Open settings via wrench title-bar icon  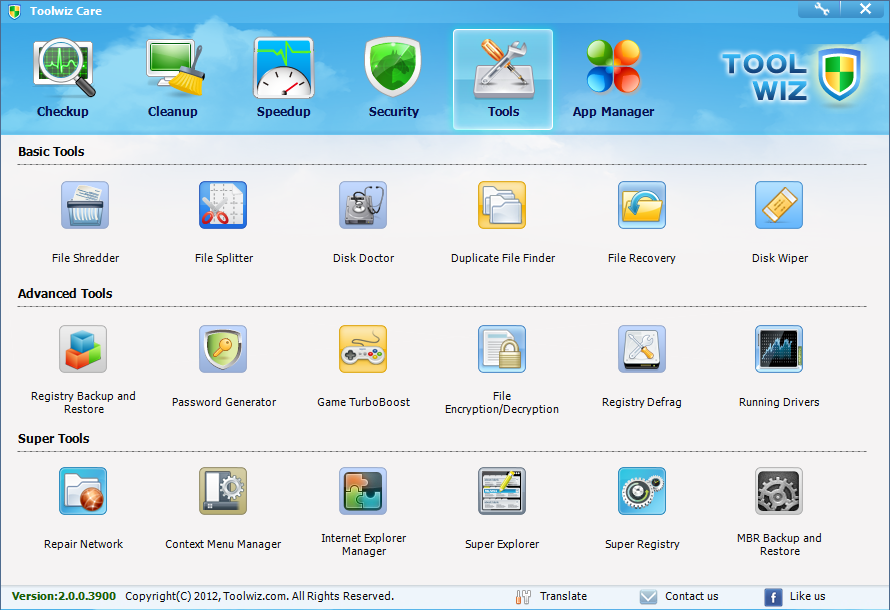(821, 9)
